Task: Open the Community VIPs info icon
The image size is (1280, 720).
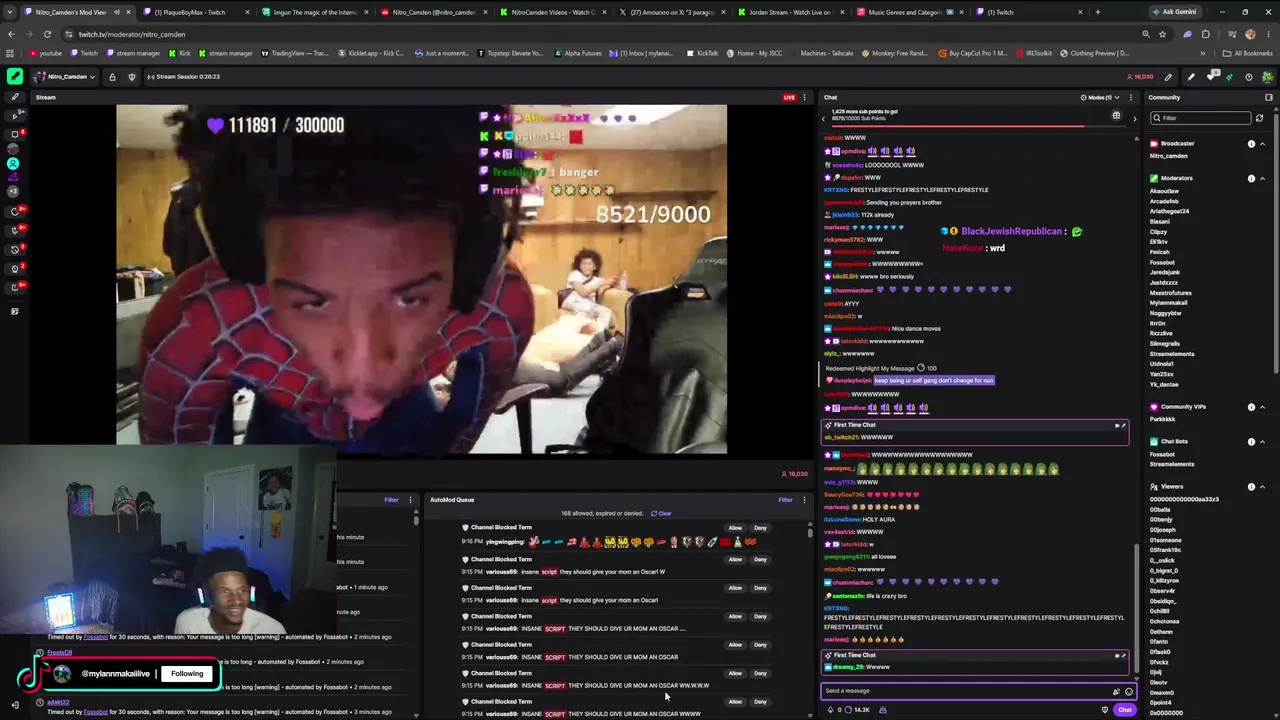Action: (1251, 407)
